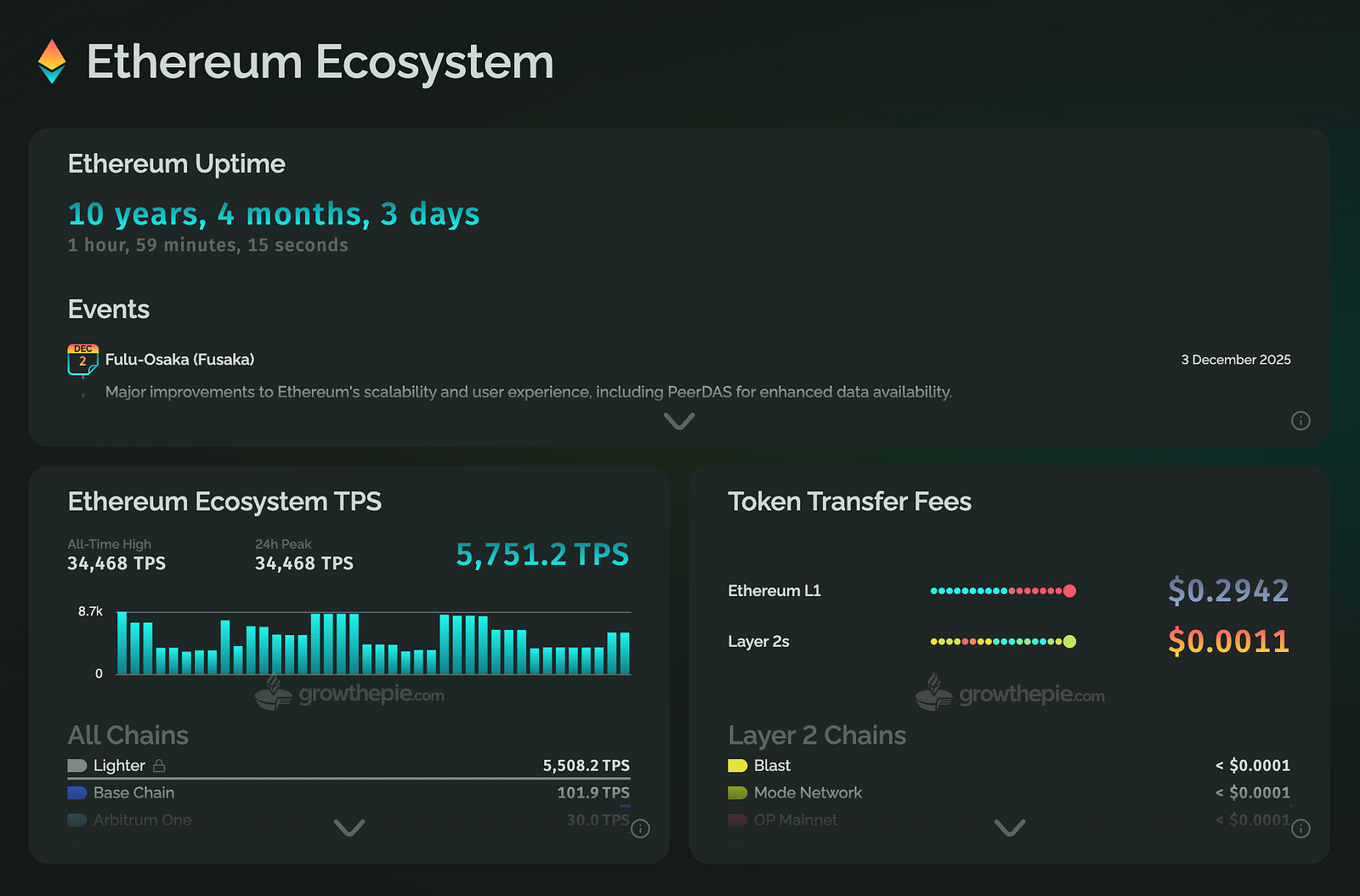Viewport: 1360px width, 896px height.
Task: Click the lock icon beside Lighter
Action: tap(159, 766)
